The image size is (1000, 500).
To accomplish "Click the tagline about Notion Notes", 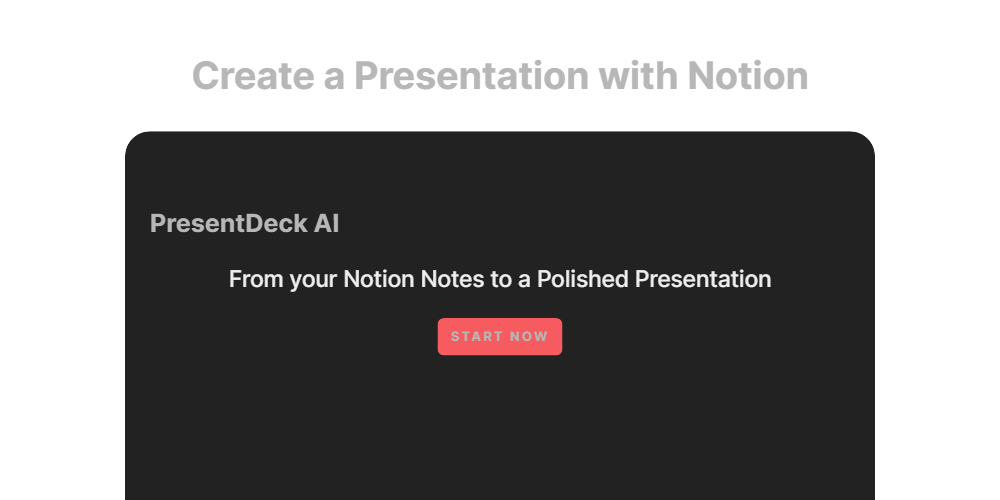I will click(500, 279).
